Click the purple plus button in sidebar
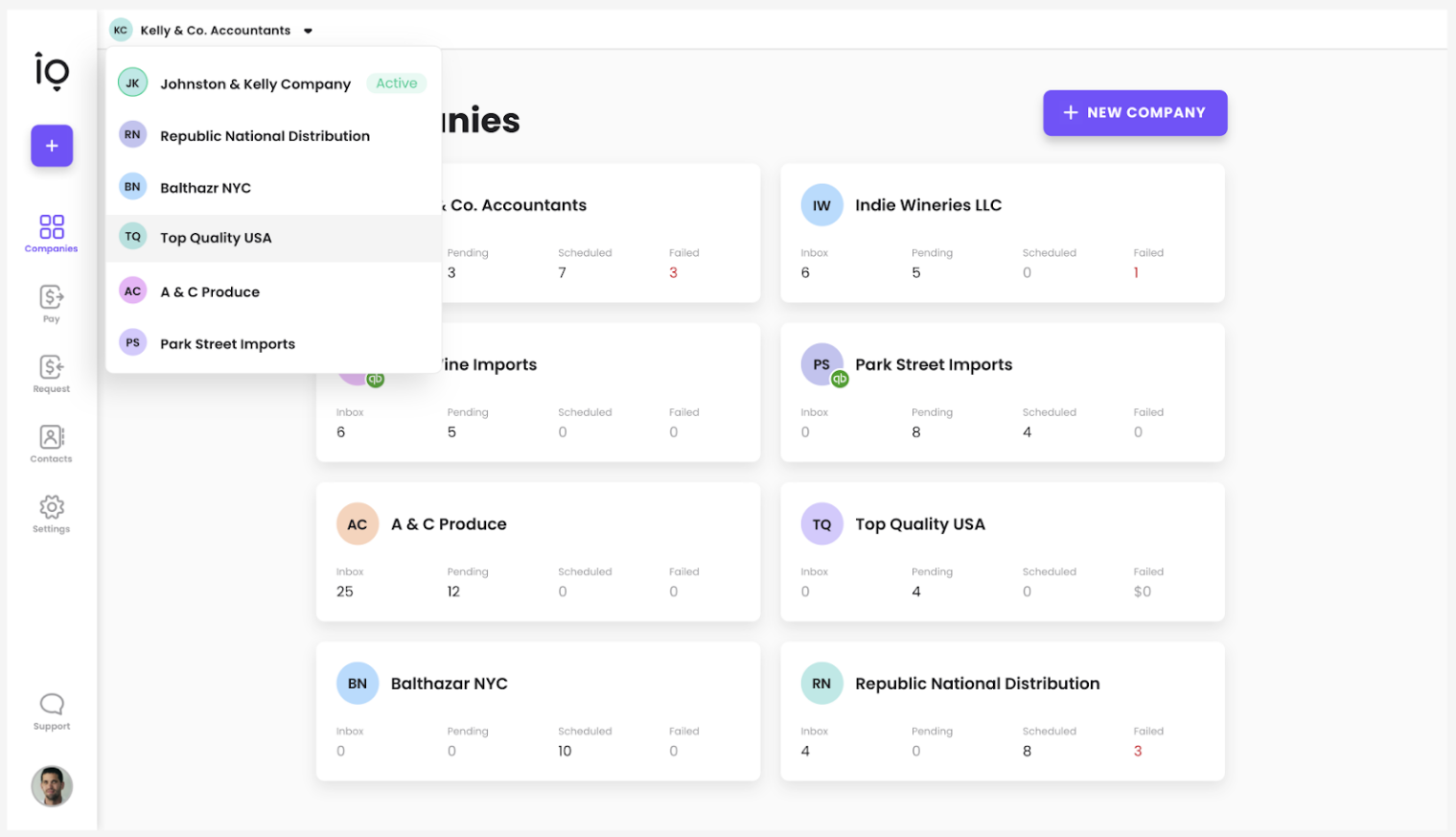This screenshot has height=837, width=1456. tap(52, 146)
